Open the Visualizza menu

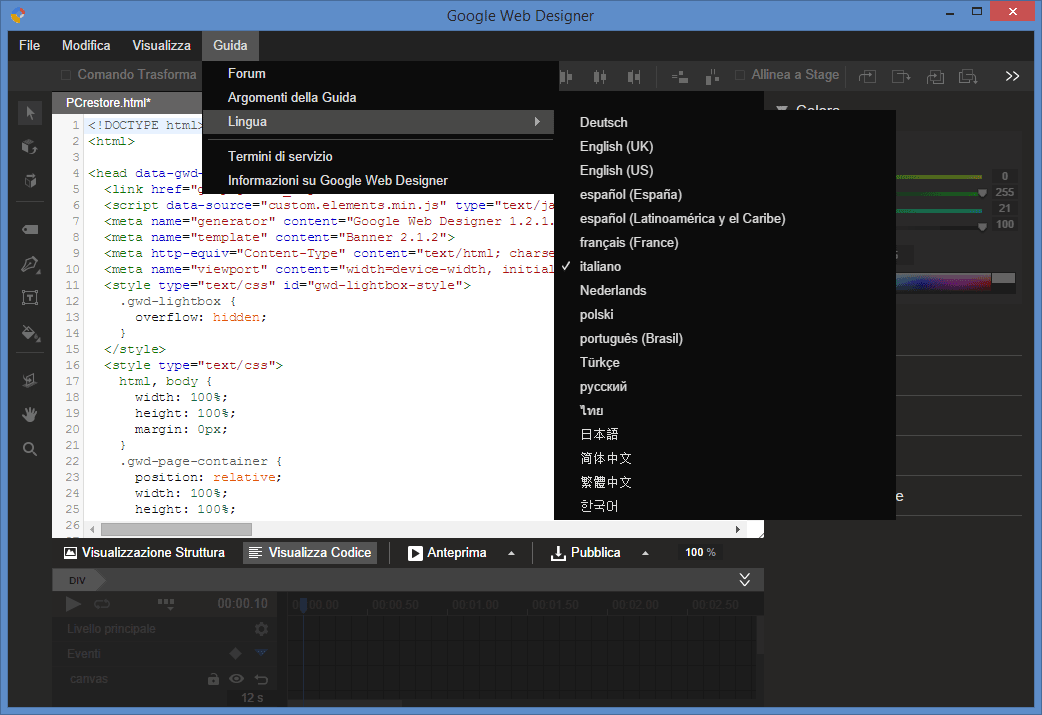161,45
